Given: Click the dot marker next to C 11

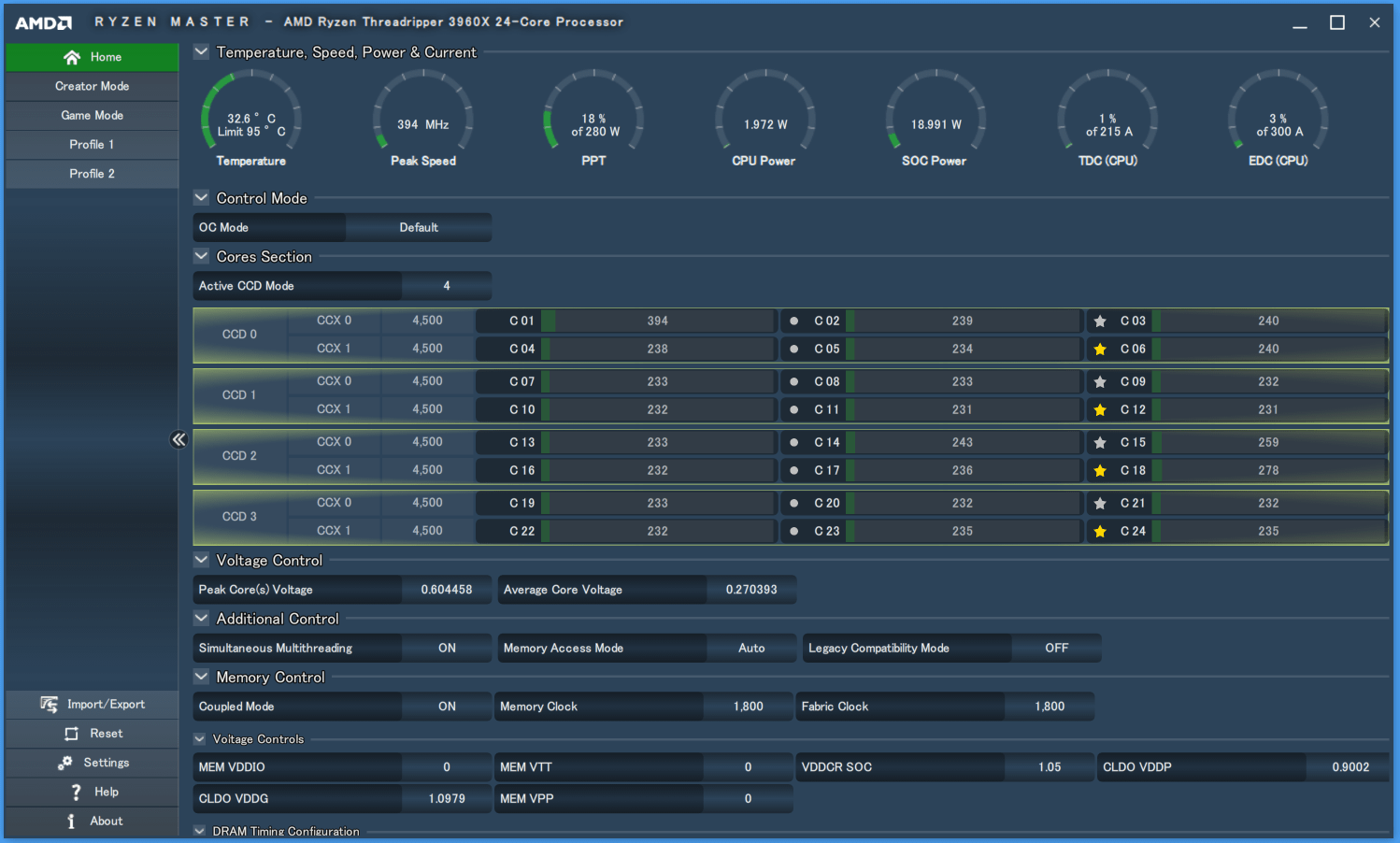Looking at the screenshot, I should coord(793,409).
